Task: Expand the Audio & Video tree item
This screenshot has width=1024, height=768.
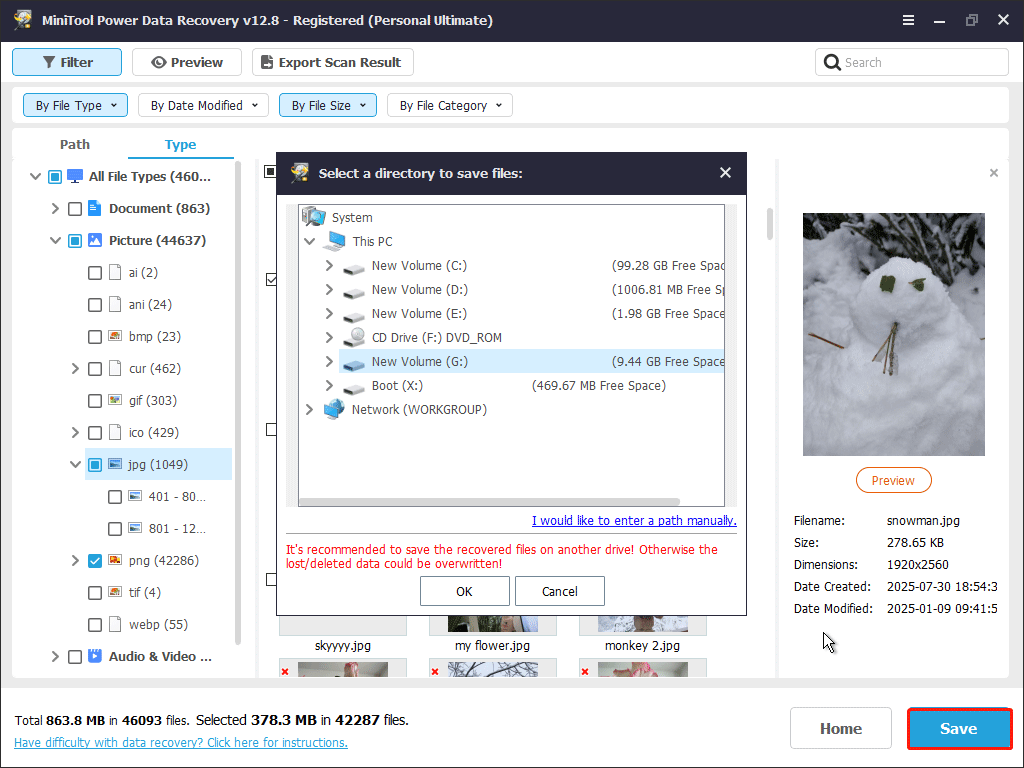Action: (x=55, y=656)
